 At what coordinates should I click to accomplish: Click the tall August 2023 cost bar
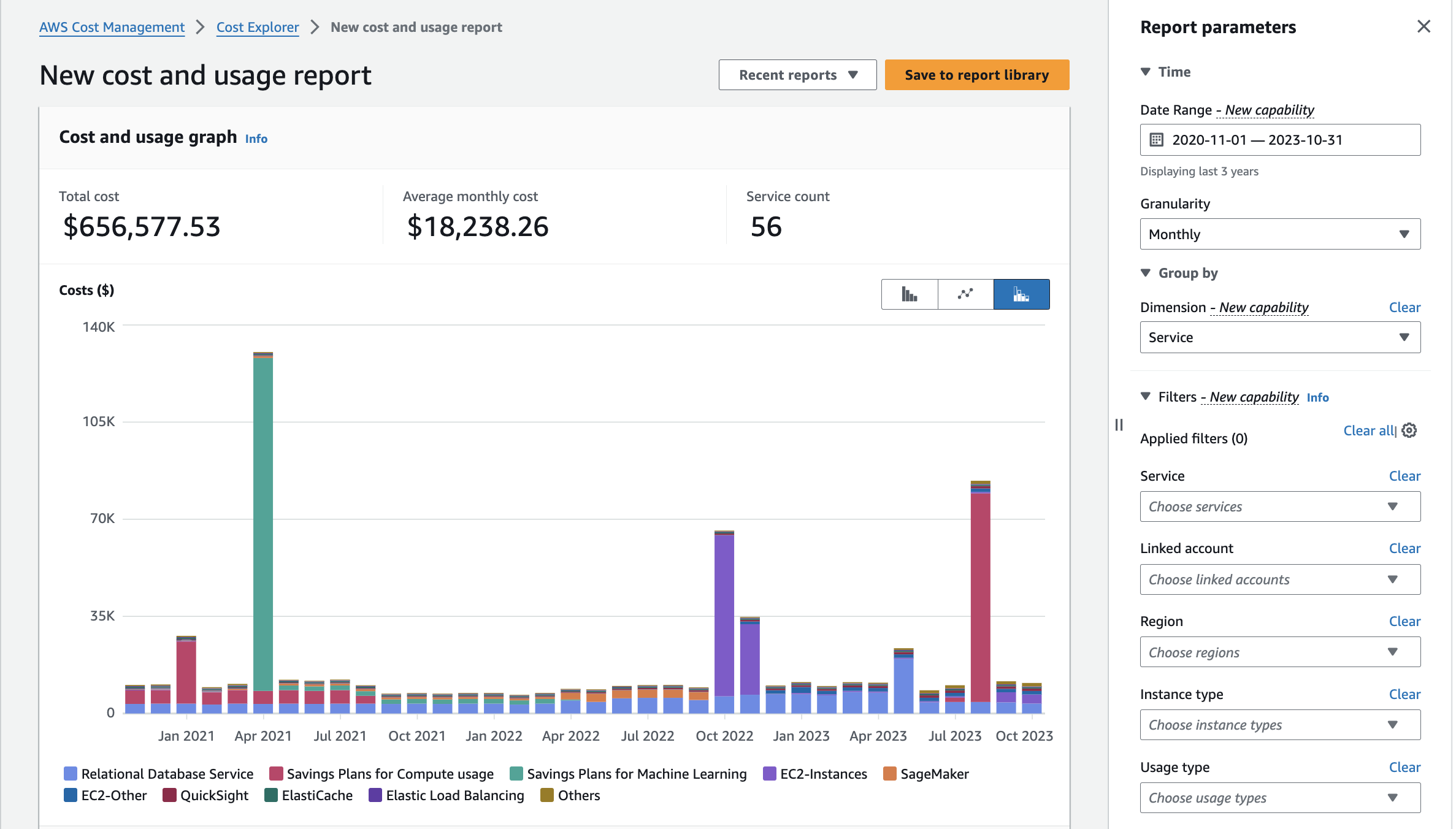click(x=981, y=597)
